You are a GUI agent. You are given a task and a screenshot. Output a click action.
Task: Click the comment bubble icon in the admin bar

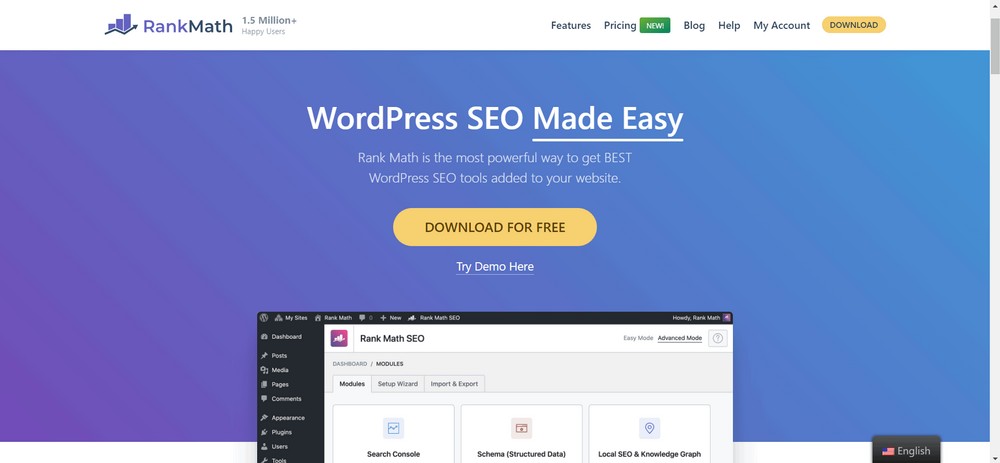[x=362, y=318]
